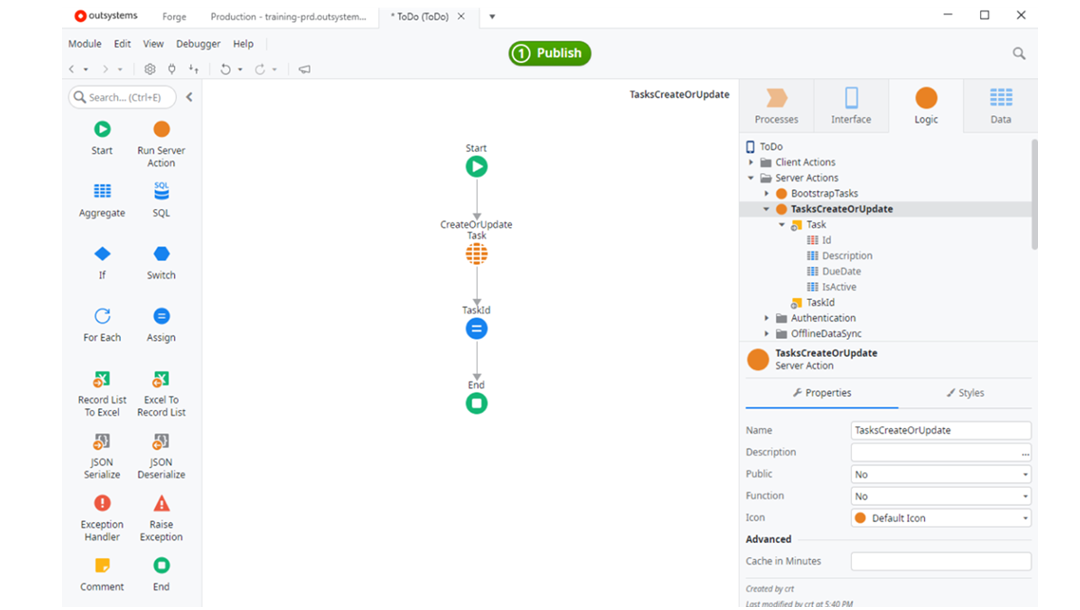Click the Cache in Minutes field
The image size is (1080, 610).
pyautogui.click(x=940, y=562)
